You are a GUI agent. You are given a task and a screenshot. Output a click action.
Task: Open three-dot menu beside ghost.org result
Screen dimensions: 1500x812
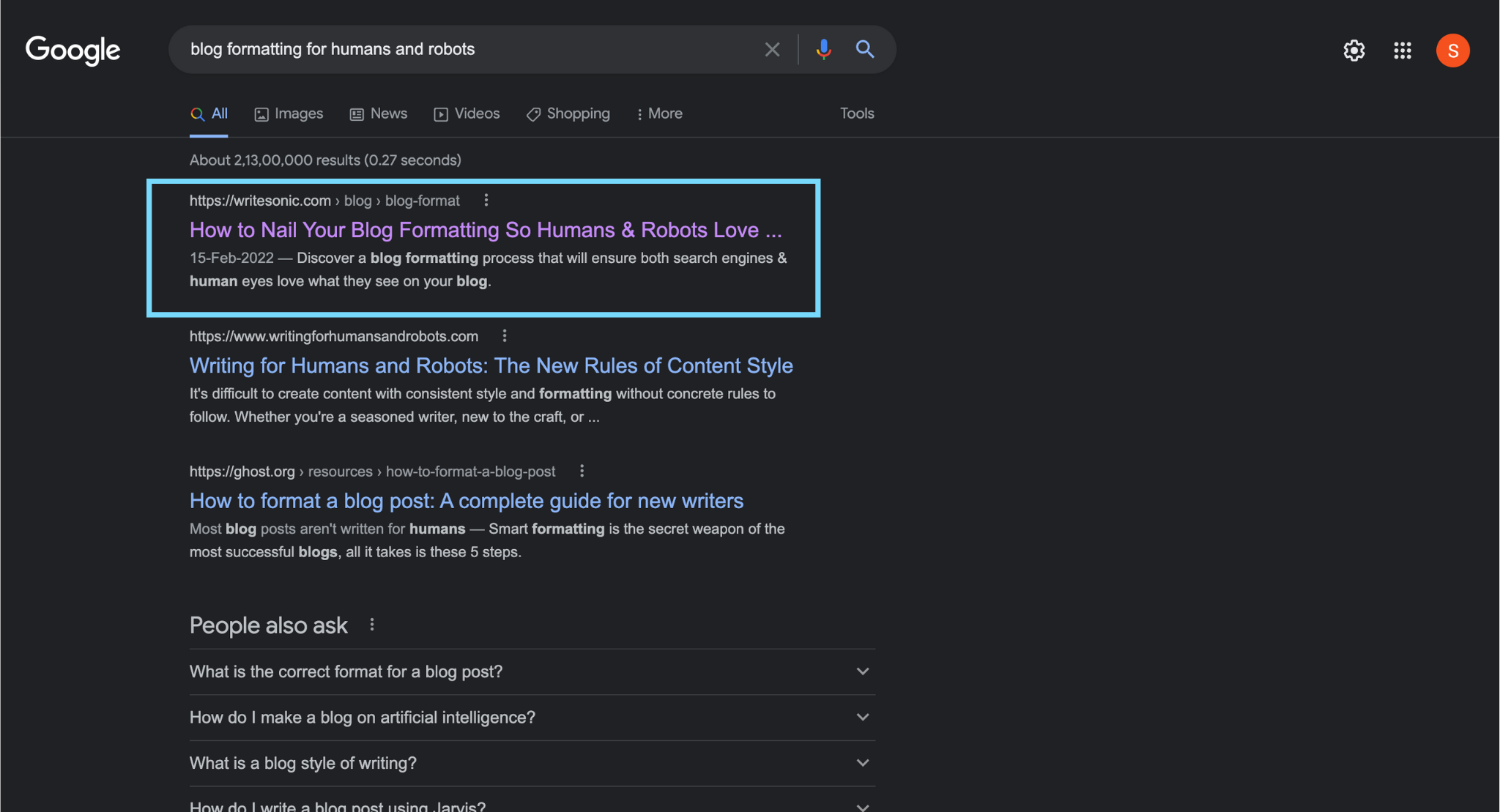pos(582,471)
